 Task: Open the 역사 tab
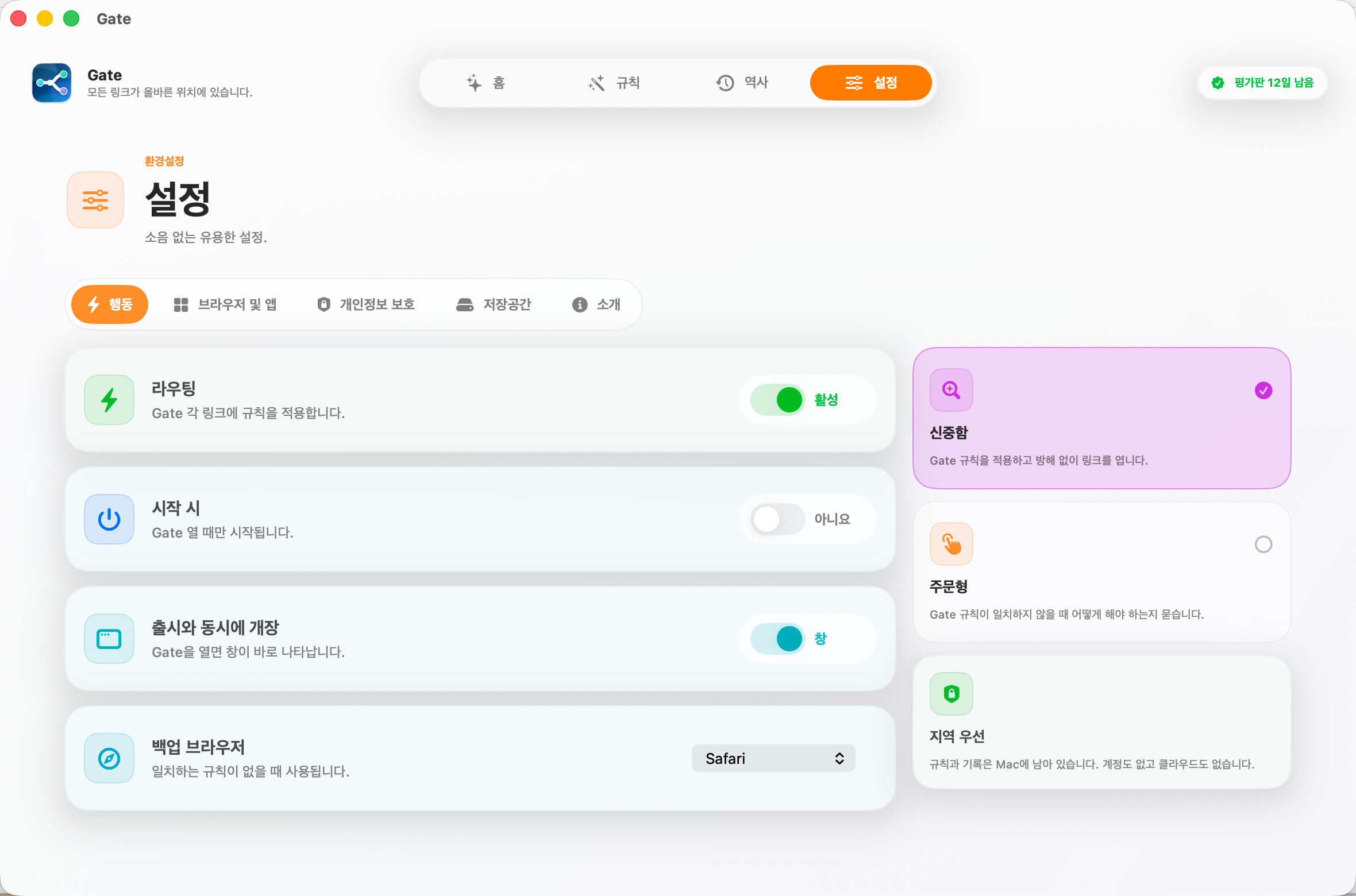742,83
